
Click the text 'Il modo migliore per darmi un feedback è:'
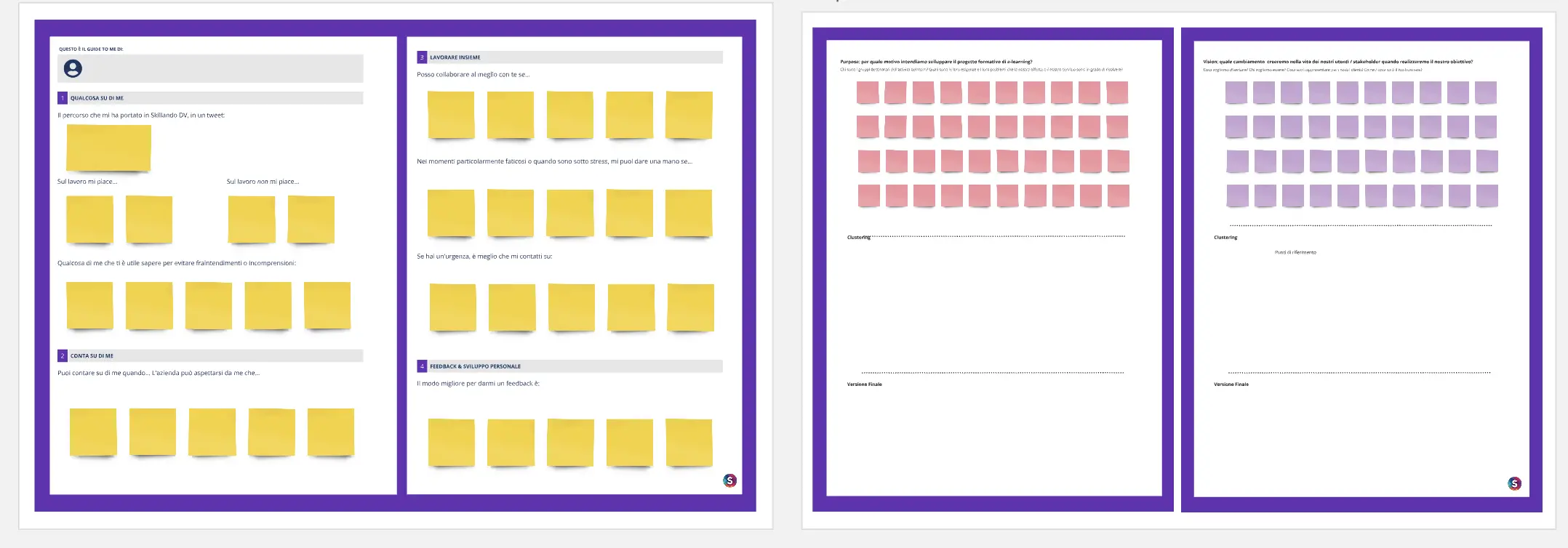point(478,384)
